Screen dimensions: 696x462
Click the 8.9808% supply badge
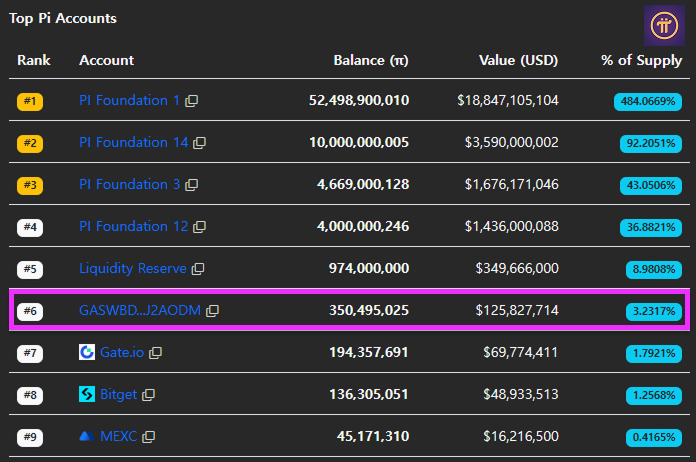654,269
